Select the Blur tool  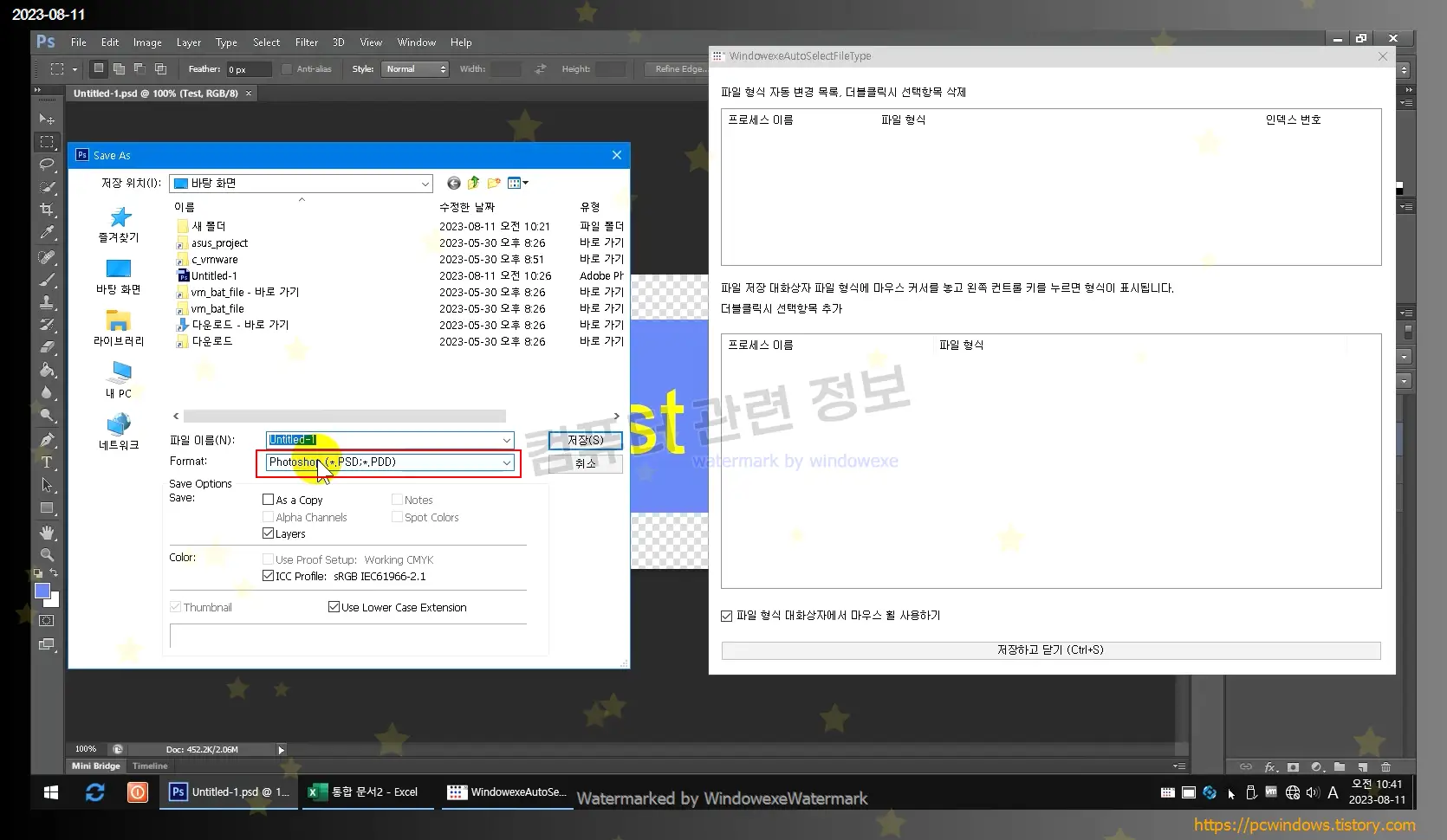pos(47,392)
